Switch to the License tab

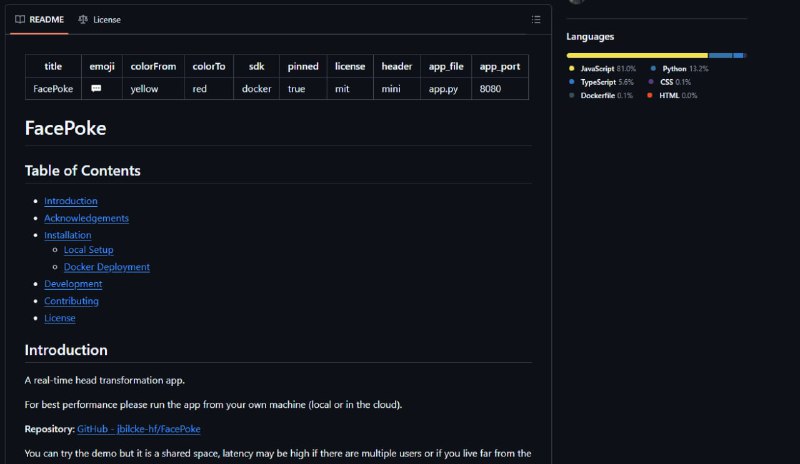coord(99,19)
